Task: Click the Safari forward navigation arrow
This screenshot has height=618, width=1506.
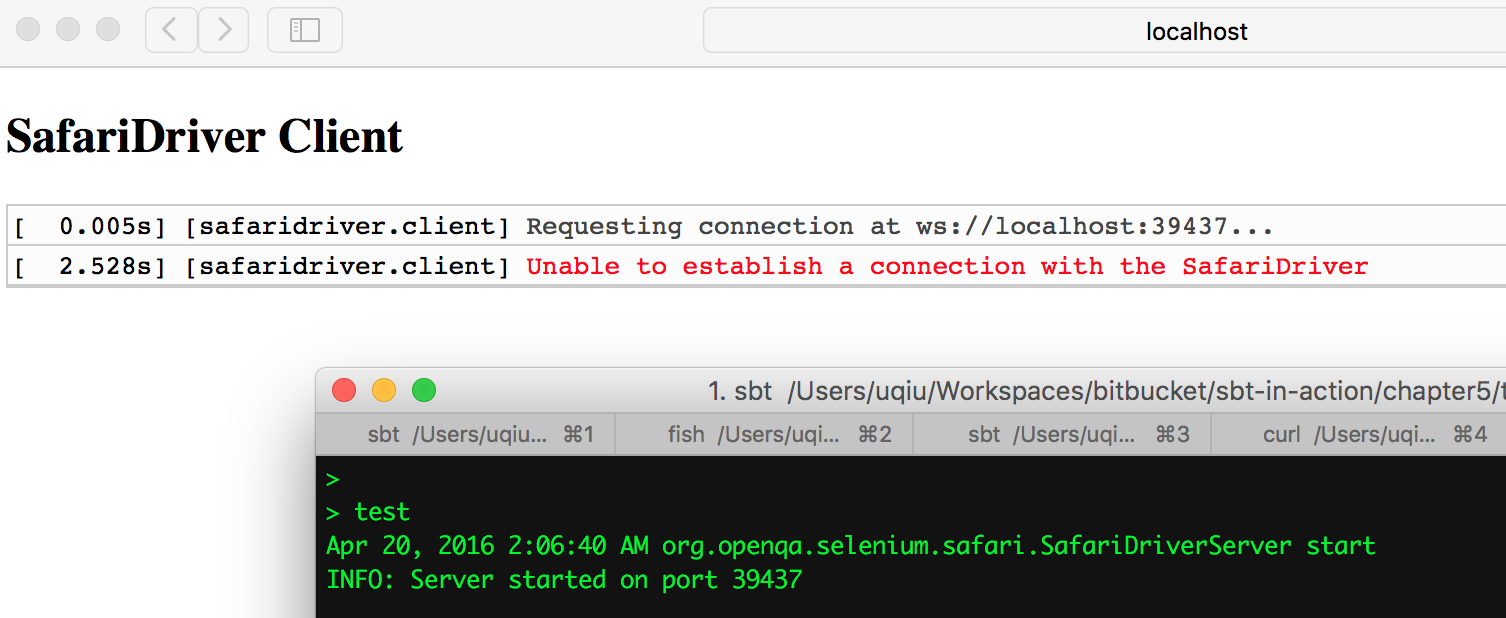Action: coord(223,30)
